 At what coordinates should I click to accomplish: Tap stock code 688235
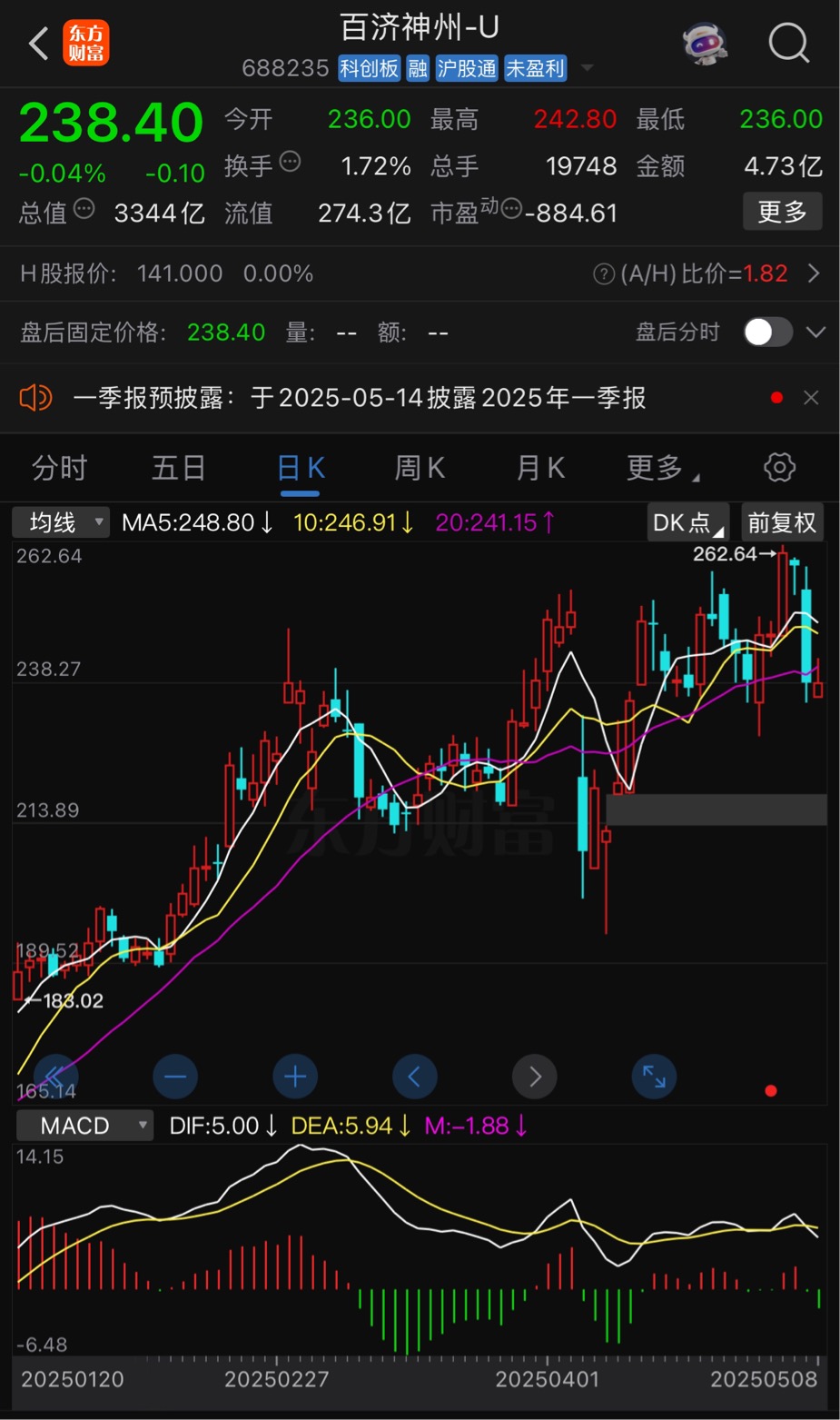point(285,68)
